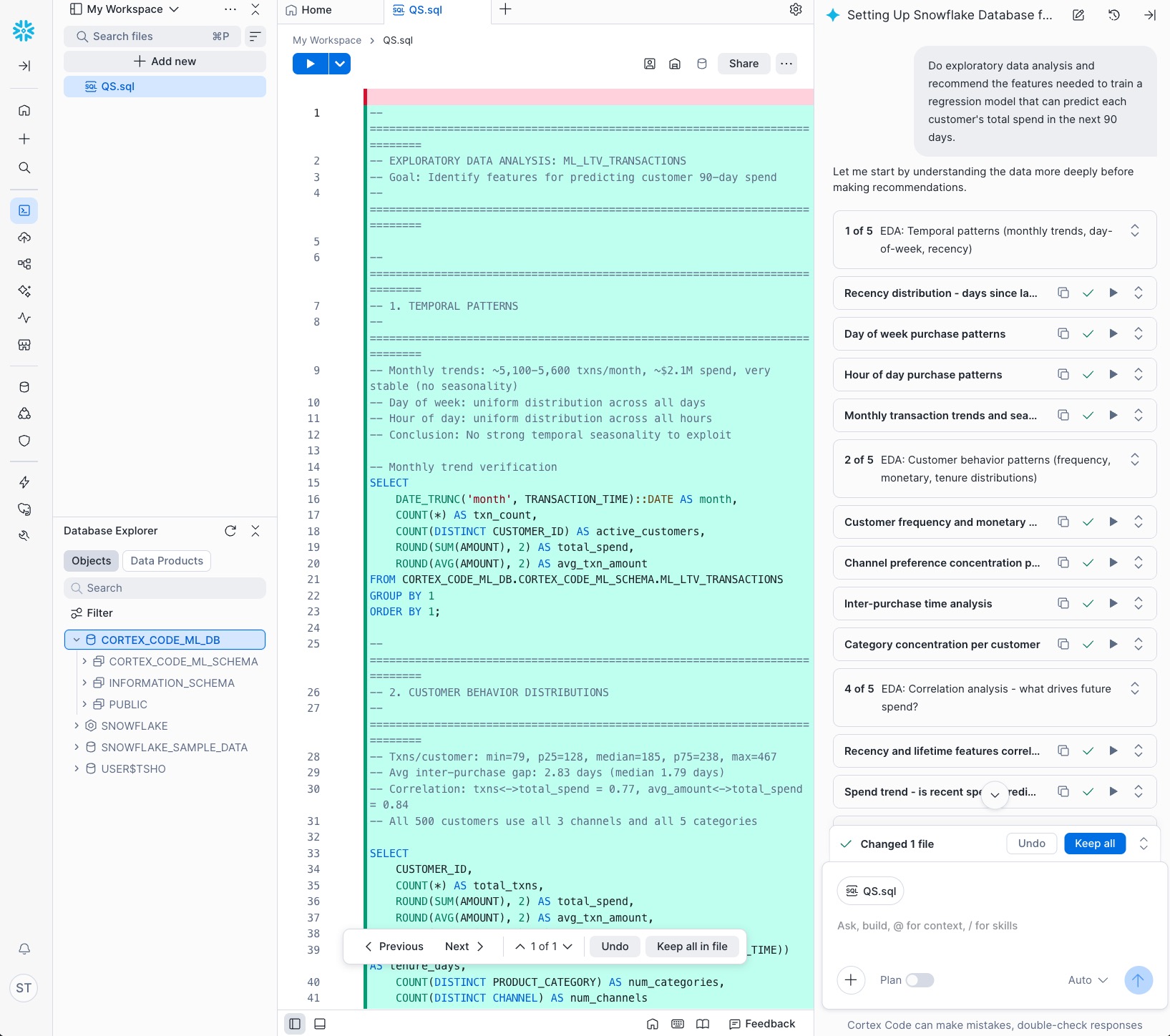
Task: Expand Inter-purchase time analysis card
Action: 1139,603
